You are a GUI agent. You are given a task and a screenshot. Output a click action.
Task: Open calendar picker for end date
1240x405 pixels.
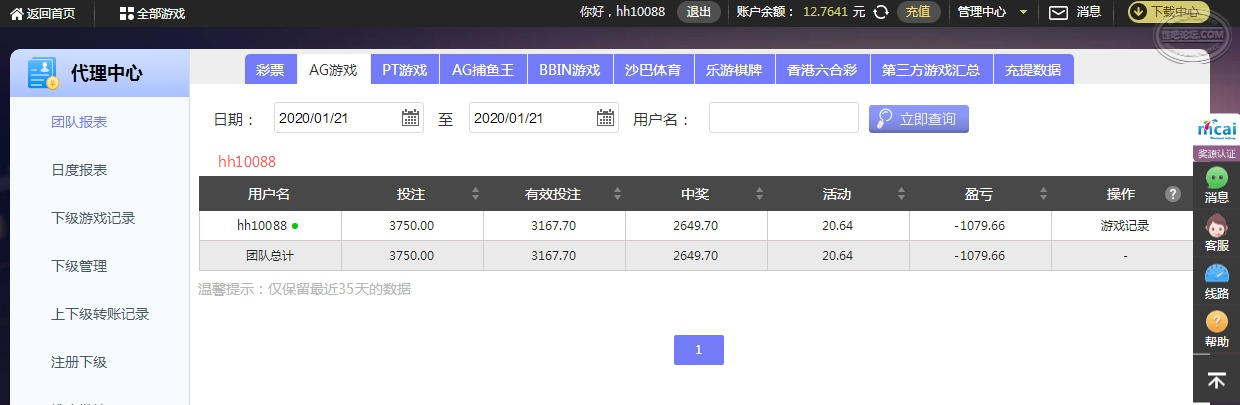click(606, 118)
